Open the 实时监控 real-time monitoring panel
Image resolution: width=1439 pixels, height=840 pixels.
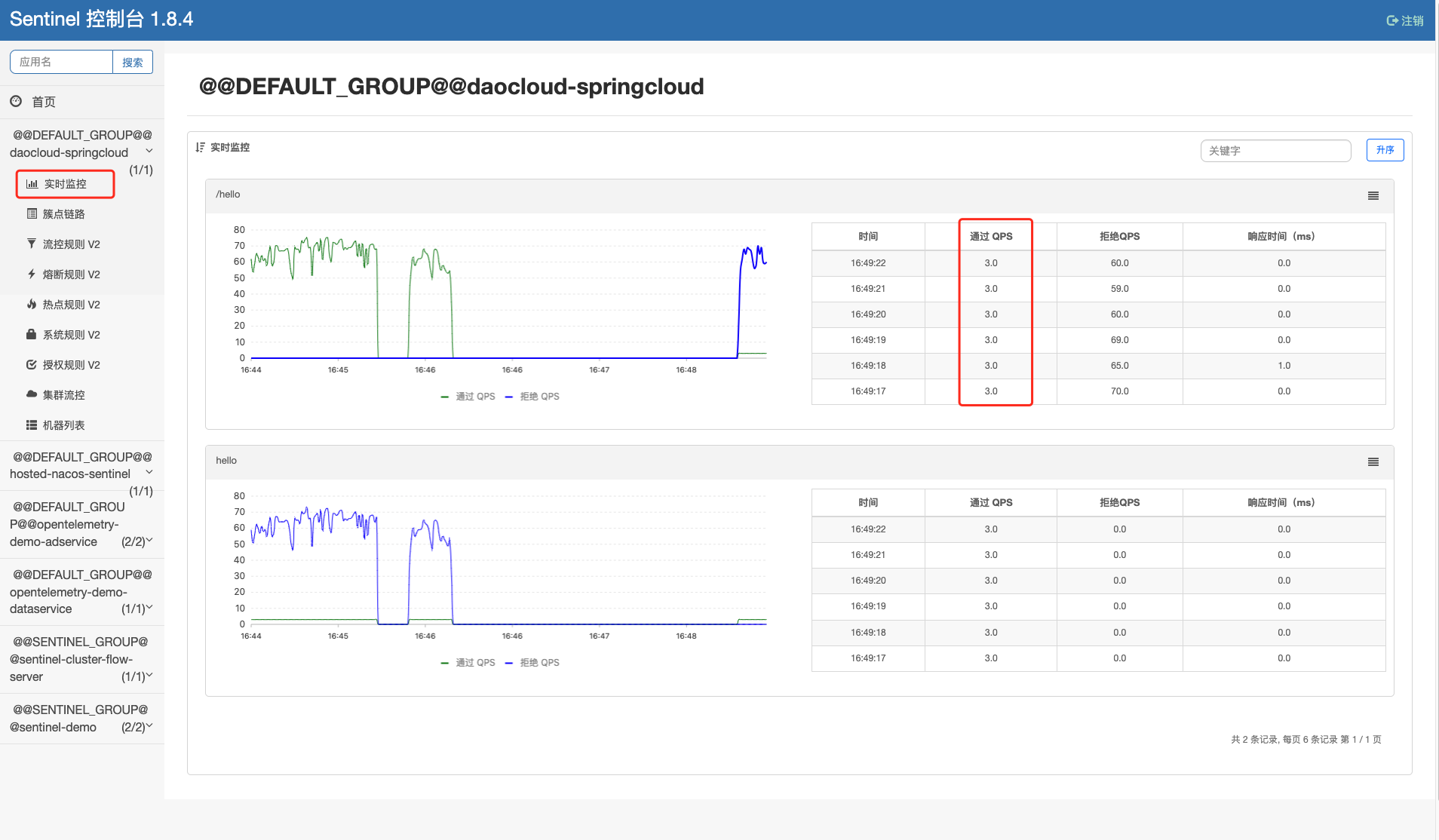pyautogui.click(x=65, y=183)
